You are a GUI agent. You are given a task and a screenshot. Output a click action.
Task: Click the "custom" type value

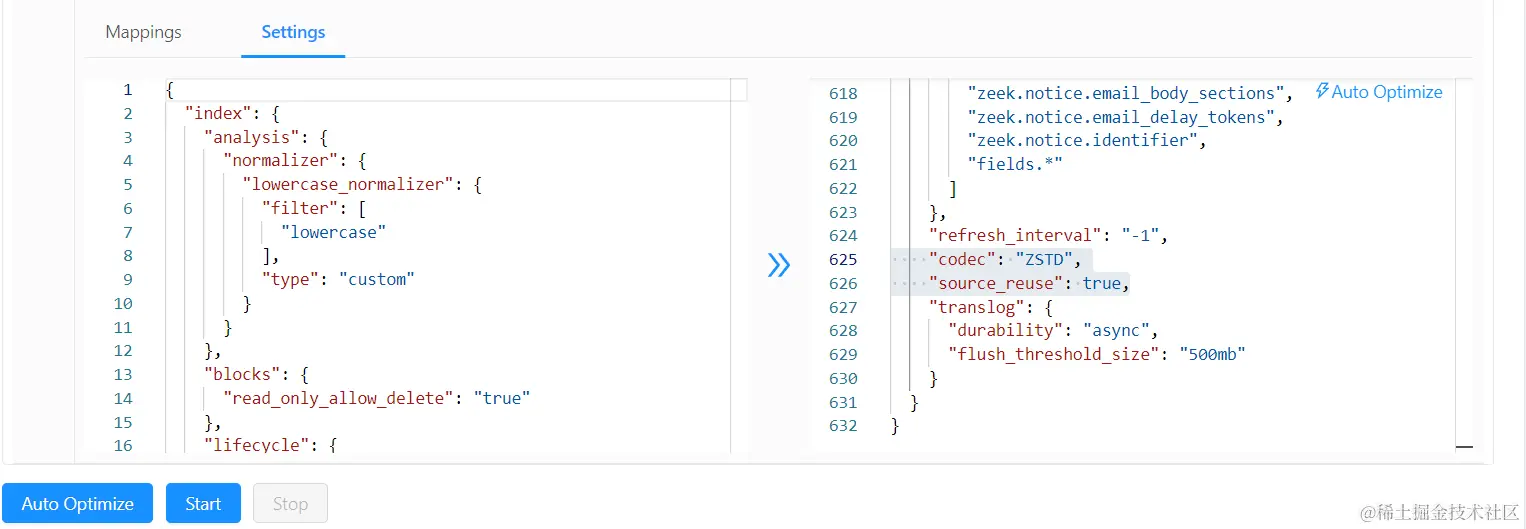[377, 280]
